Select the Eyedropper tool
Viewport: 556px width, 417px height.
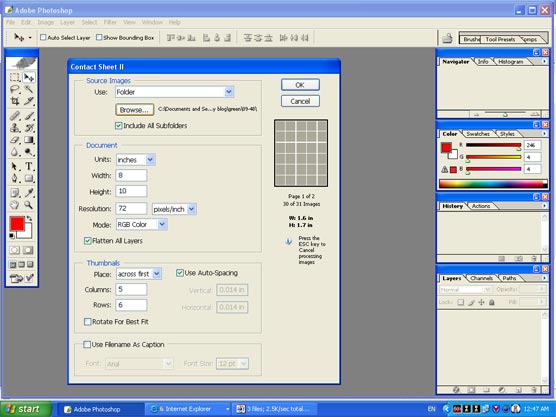(x=29, y=193)
